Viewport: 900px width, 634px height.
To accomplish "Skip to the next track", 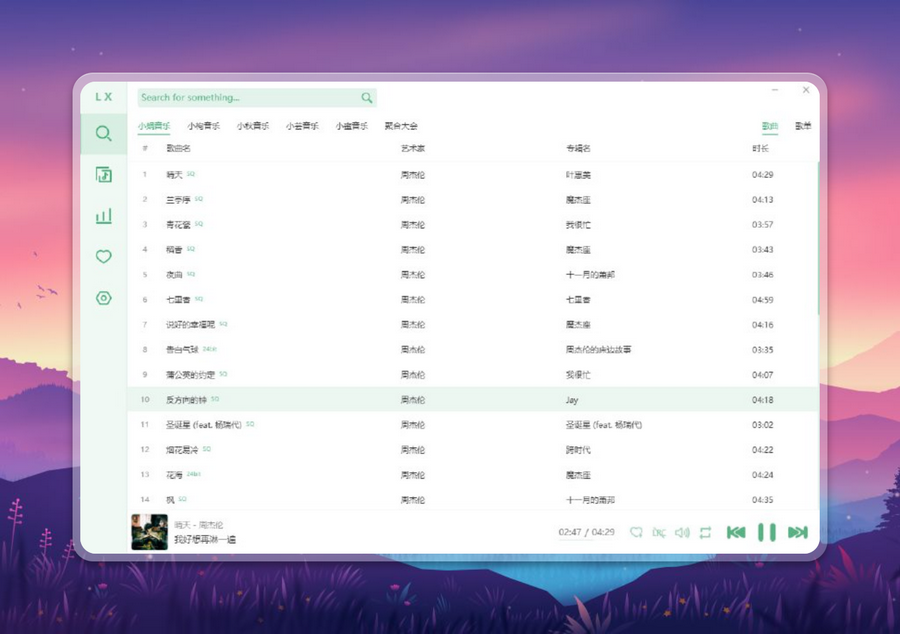I will pos(797,532).
